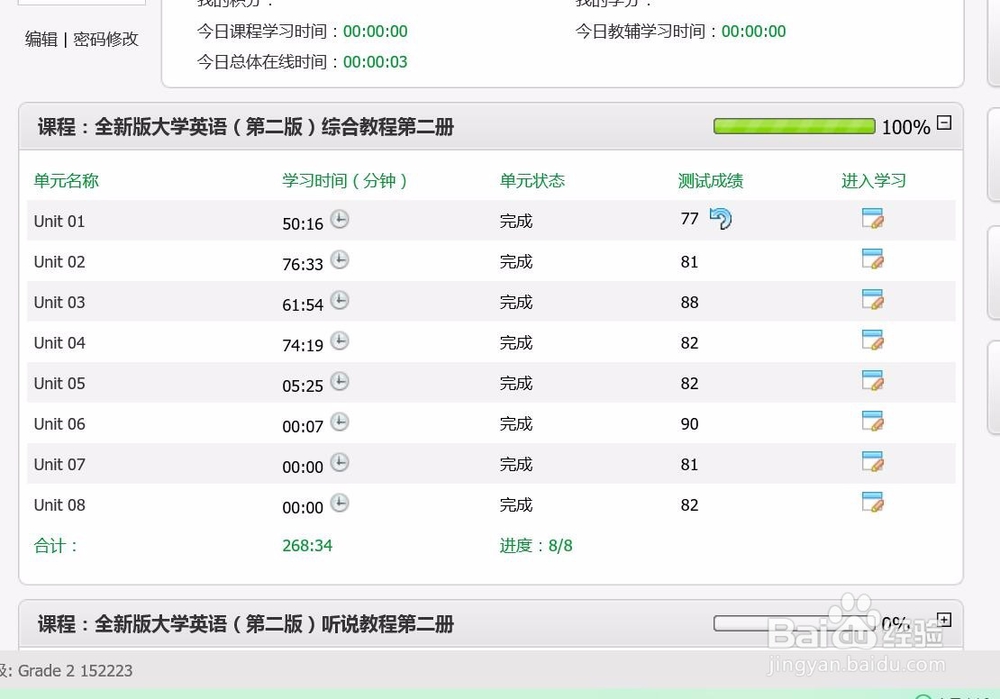Screen dimensions: 1000x699
Task: Click the Unit 01 test score 77
Action: 689,219
